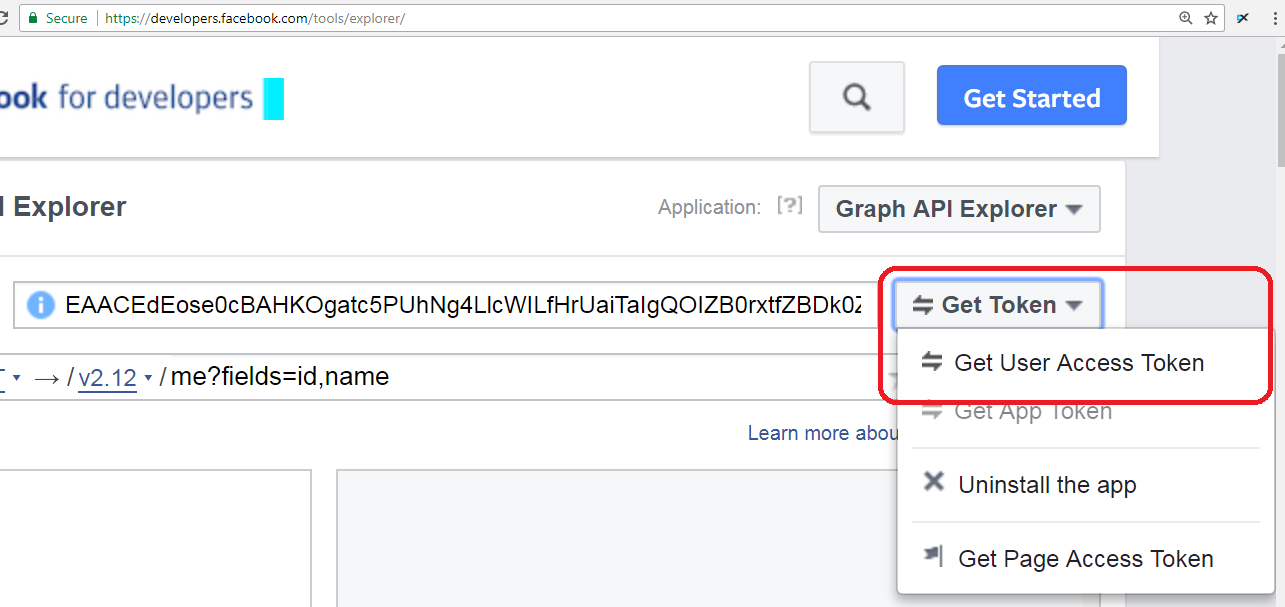Click the Explorer page heading
Viewport: 1285px width, 607px height.
[63, 207]
